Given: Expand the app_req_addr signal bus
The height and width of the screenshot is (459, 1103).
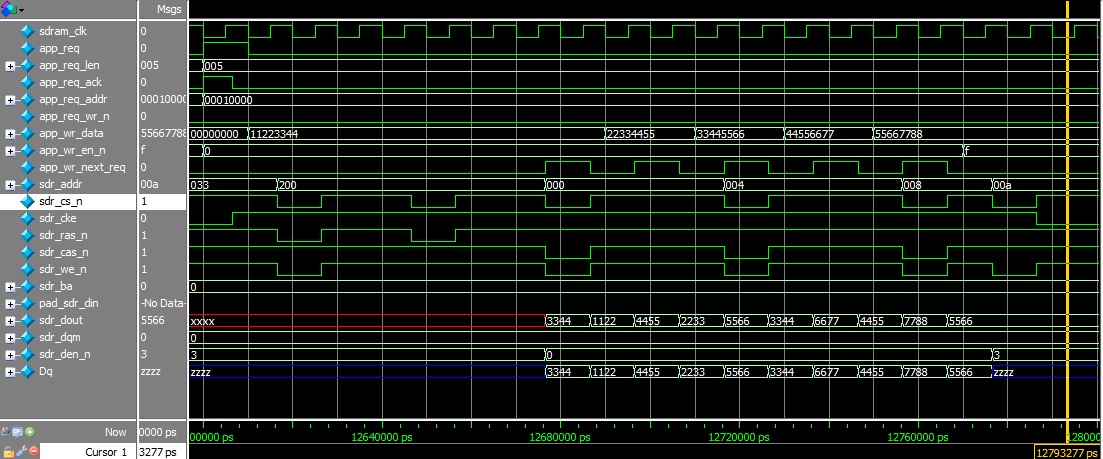Looking at the screenshot, I should pos(10,100).
